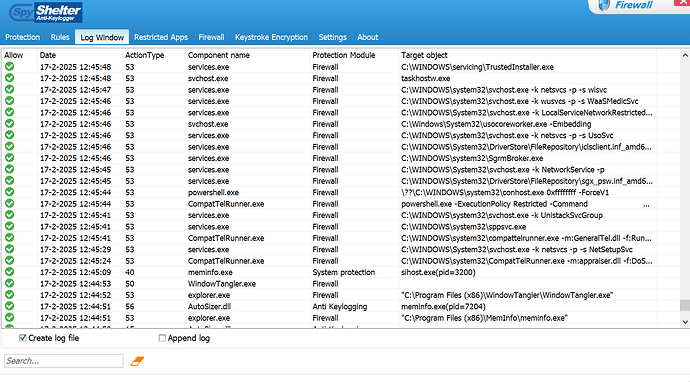Select the date 17-2-2025 12:44:53 cell
The height and width of the screenshot is (382, 690).
(x=75, y=284)
